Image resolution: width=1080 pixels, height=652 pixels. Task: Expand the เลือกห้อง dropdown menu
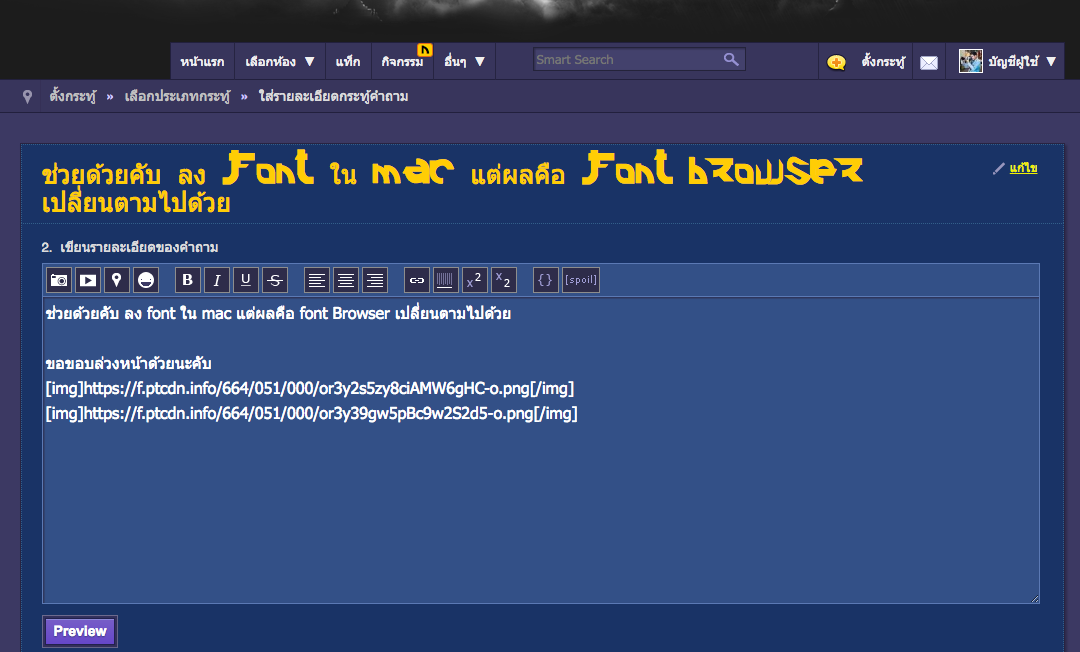point(280,61)
